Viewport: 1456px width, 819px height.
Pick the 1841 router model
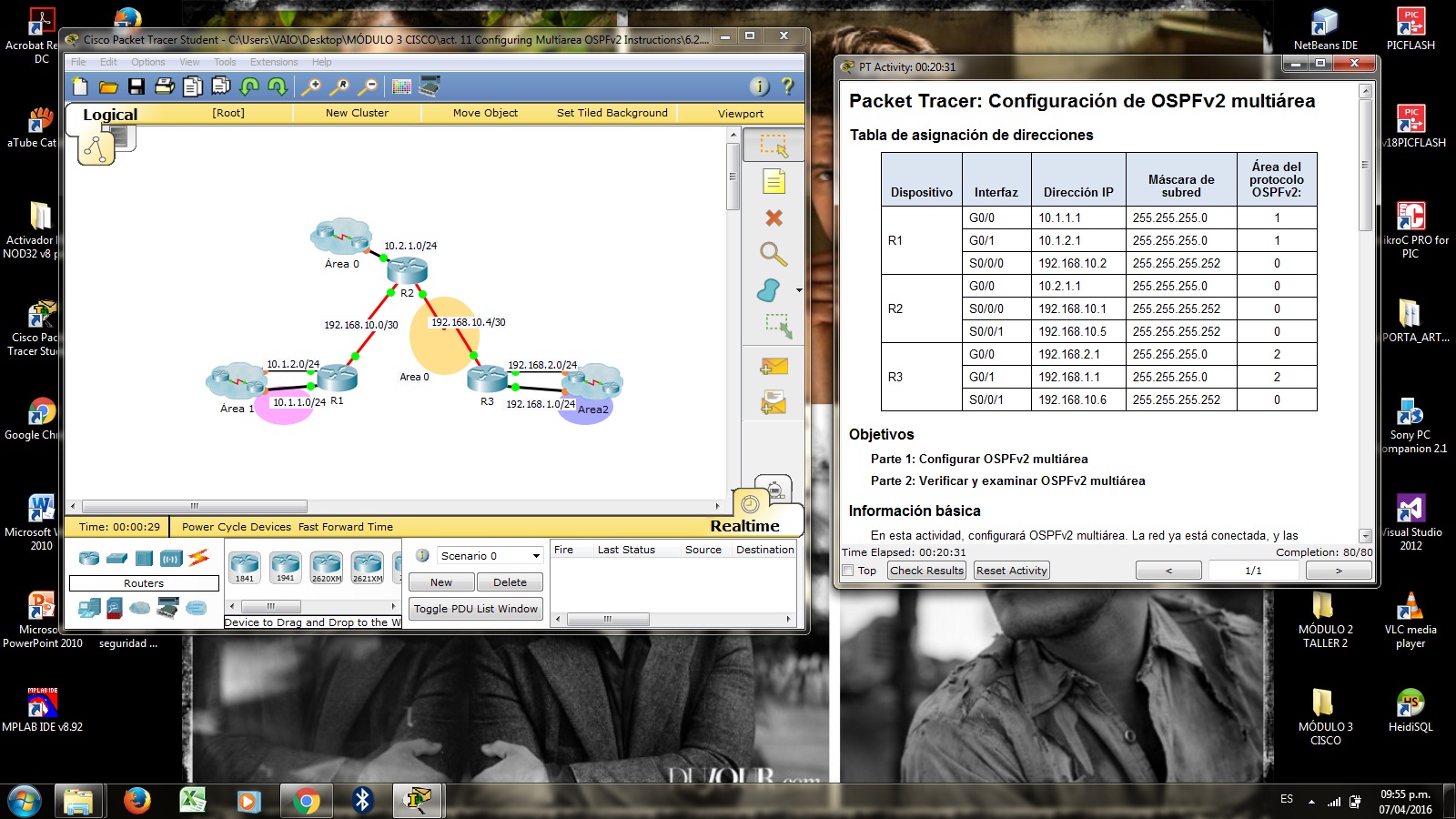tap(245, 568)
